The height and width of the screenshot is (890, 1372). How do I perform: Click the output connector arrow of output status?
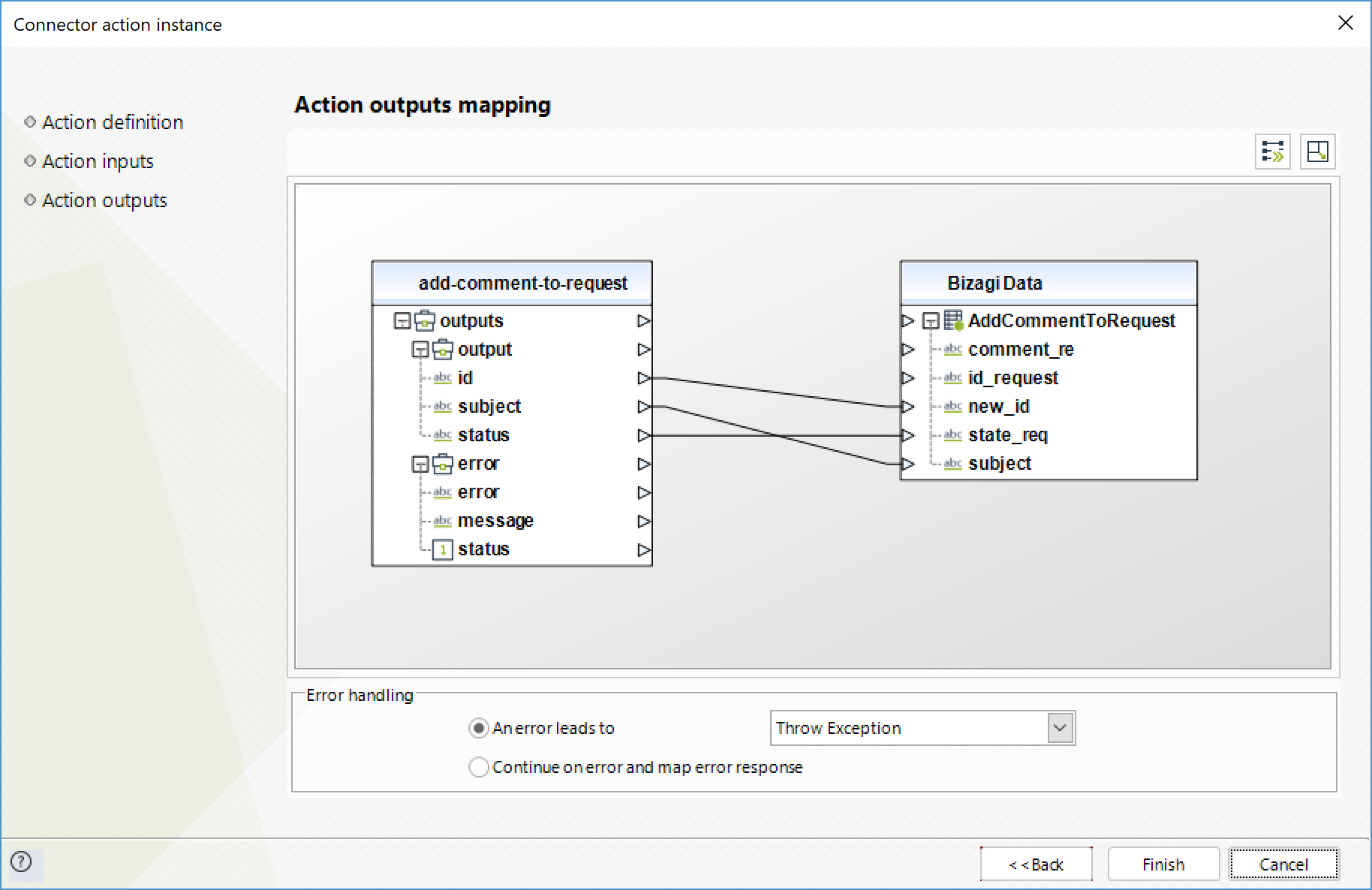(644, 435)
